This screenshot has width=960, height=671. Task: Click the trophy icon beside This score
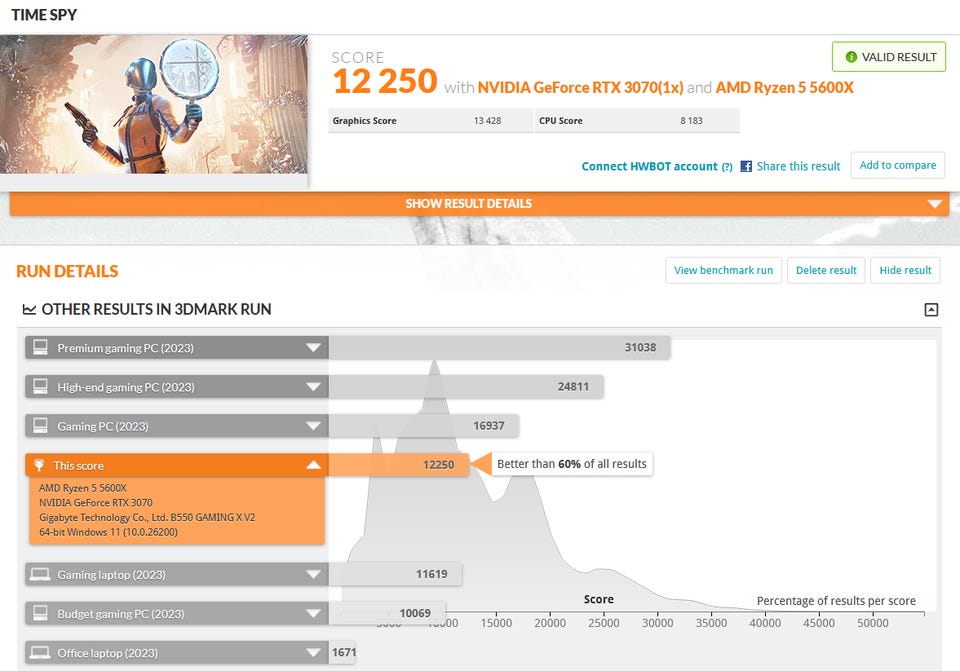(x=39, y=465)
